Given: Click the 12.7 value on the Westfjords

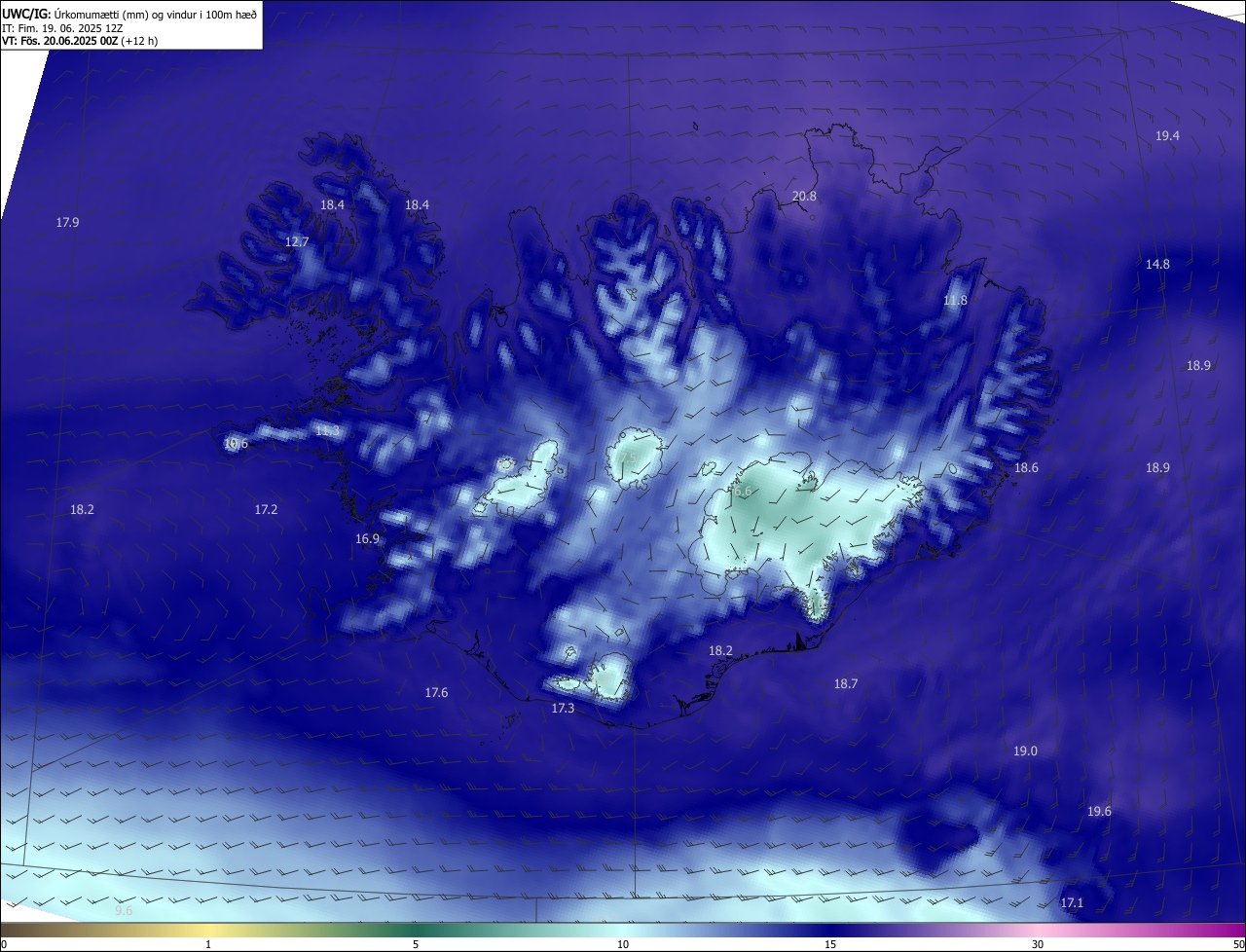Looking at the screenshot, I should [x=297, y=241].
